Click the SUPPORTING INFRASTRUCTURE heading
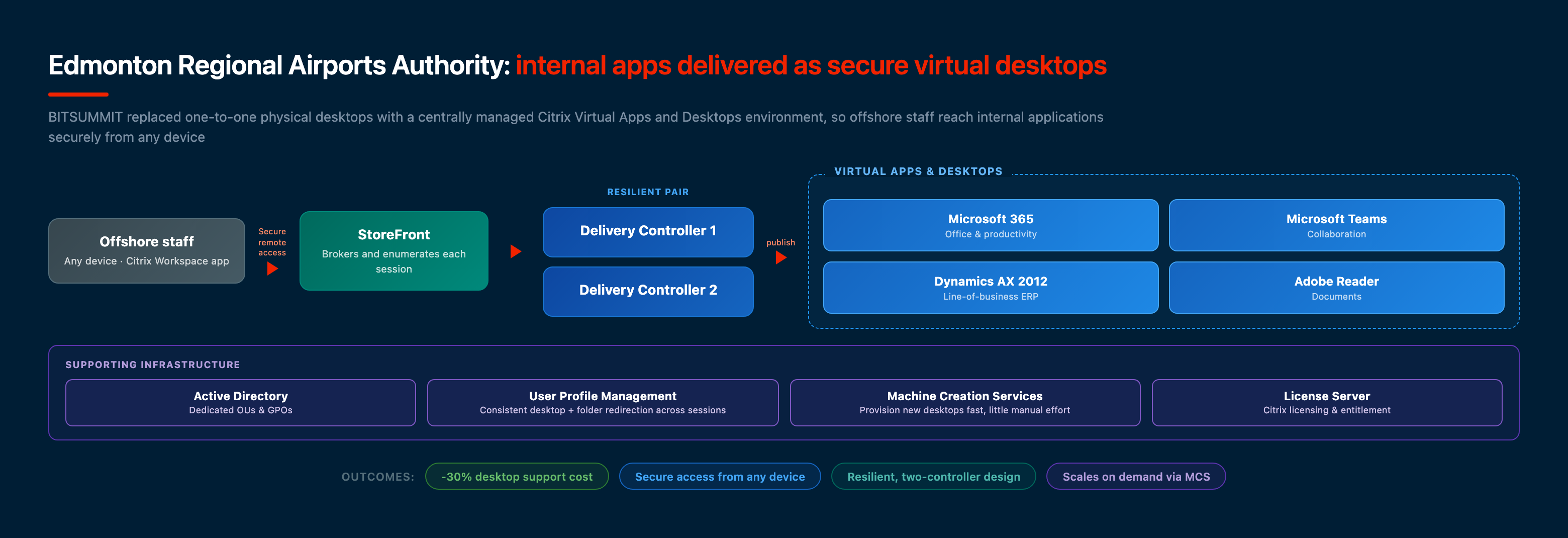The height and width of the screenshot is (538, 1568). click(x=153, y=365)
